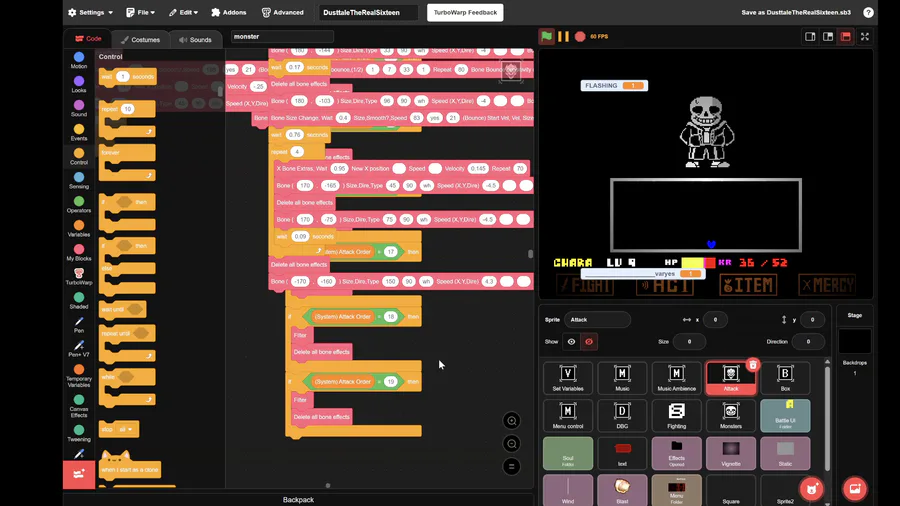Switch to large stage layout
The image size is (900, 506).
[x=828, y=36]
